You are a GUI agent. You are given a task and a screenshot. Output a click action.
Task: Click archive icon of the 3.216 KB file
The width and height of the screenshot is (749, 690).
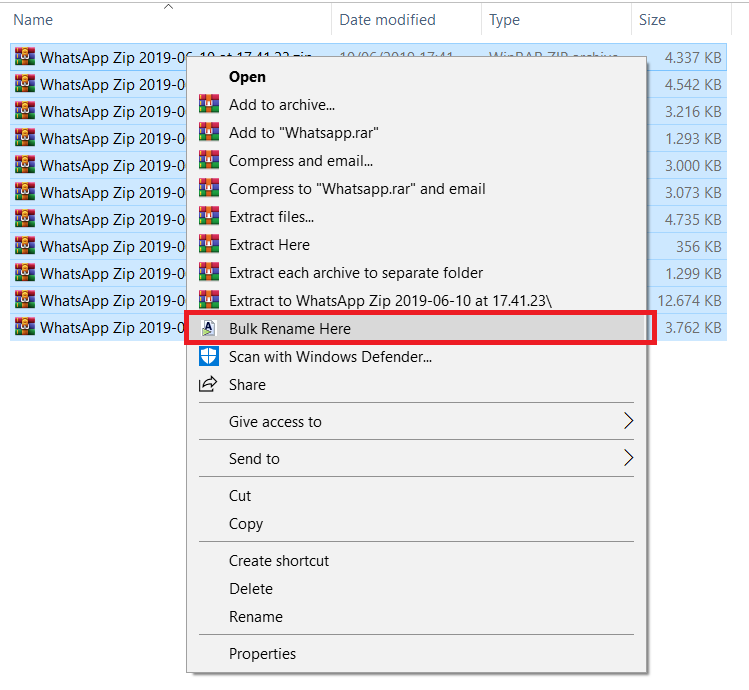pos(25,110)
